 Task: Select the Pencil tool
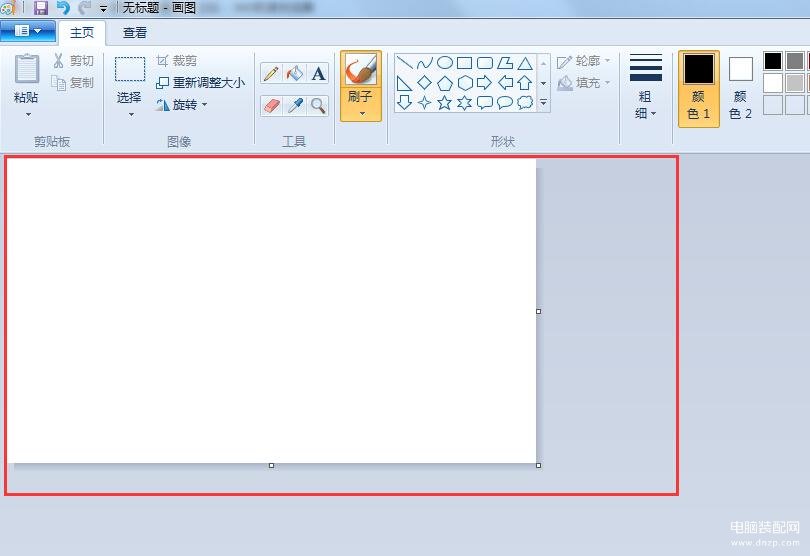tap(271, 74)
